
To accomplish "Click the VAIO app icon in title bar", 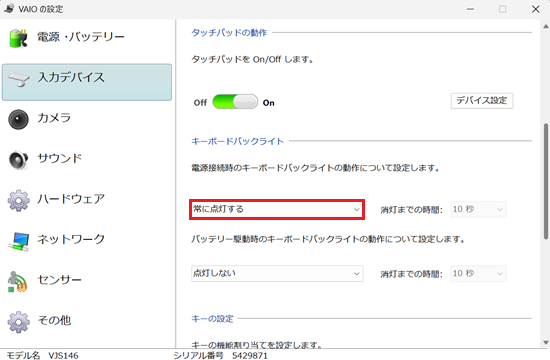I will [9, 8].
